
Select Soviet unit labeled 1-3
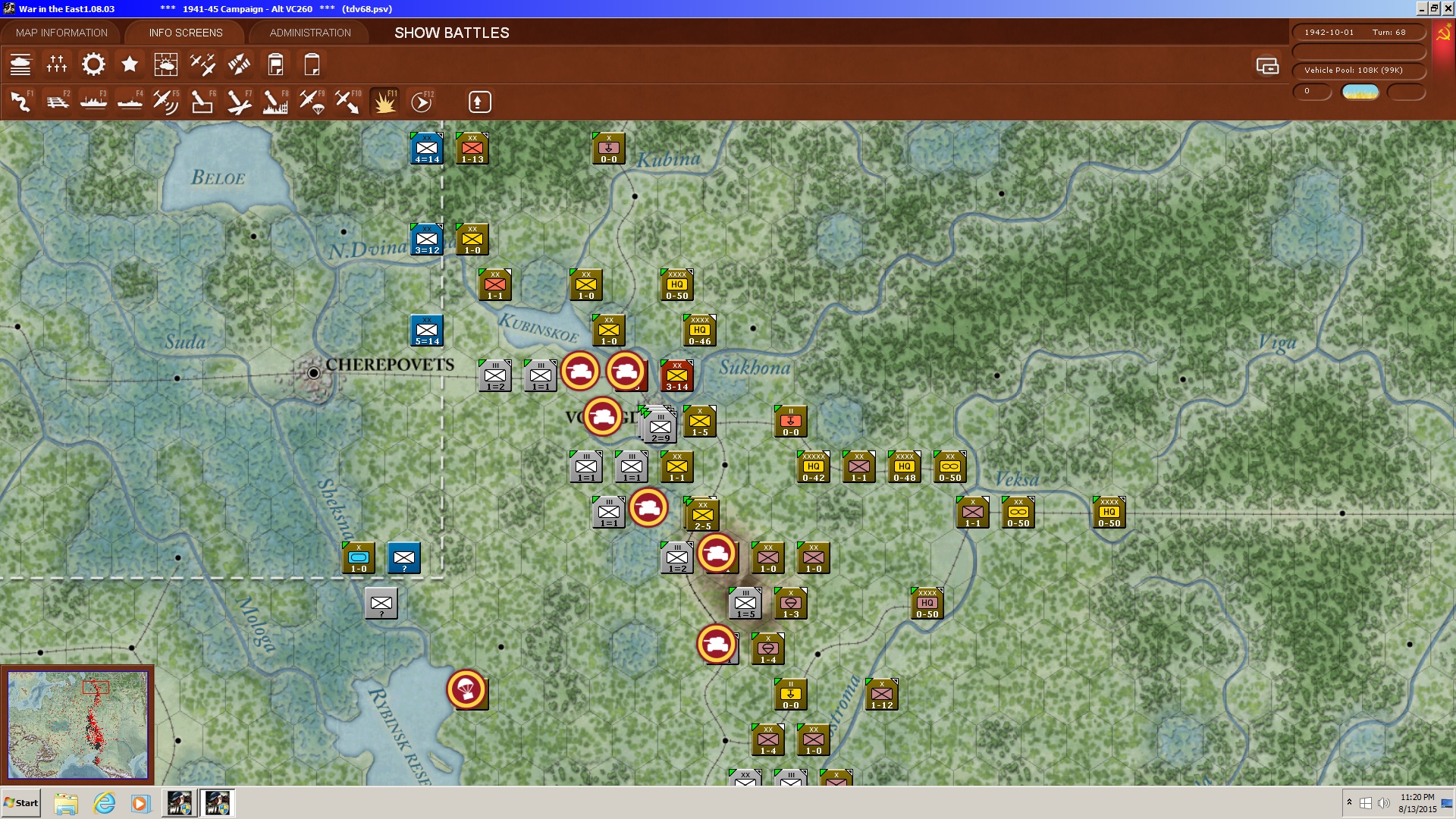click(791, 604)
